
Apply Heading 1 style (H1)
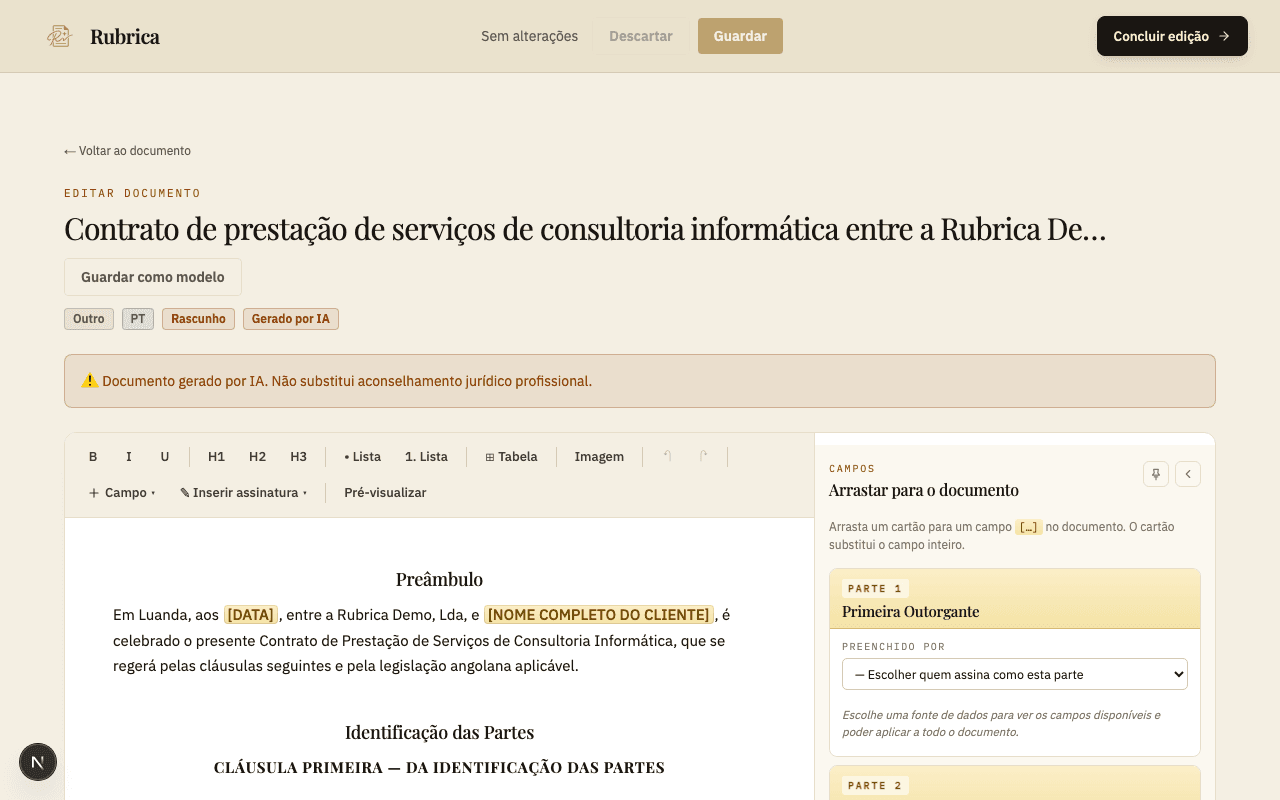click(x=216, y=457)
